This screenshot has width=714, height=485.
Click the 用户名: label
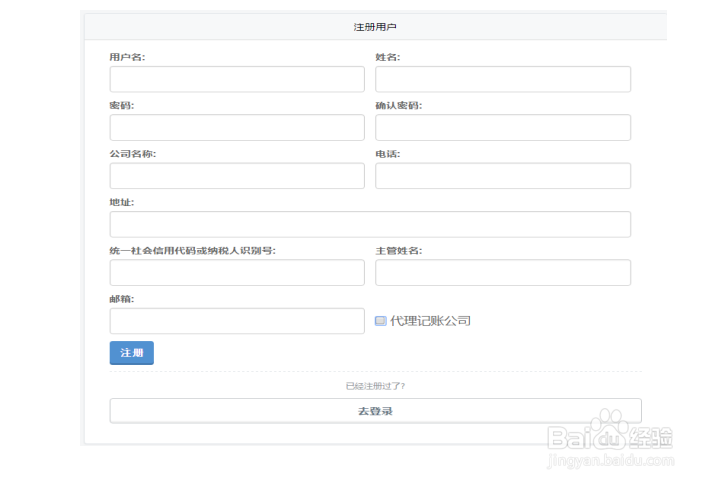pos(127,57)
